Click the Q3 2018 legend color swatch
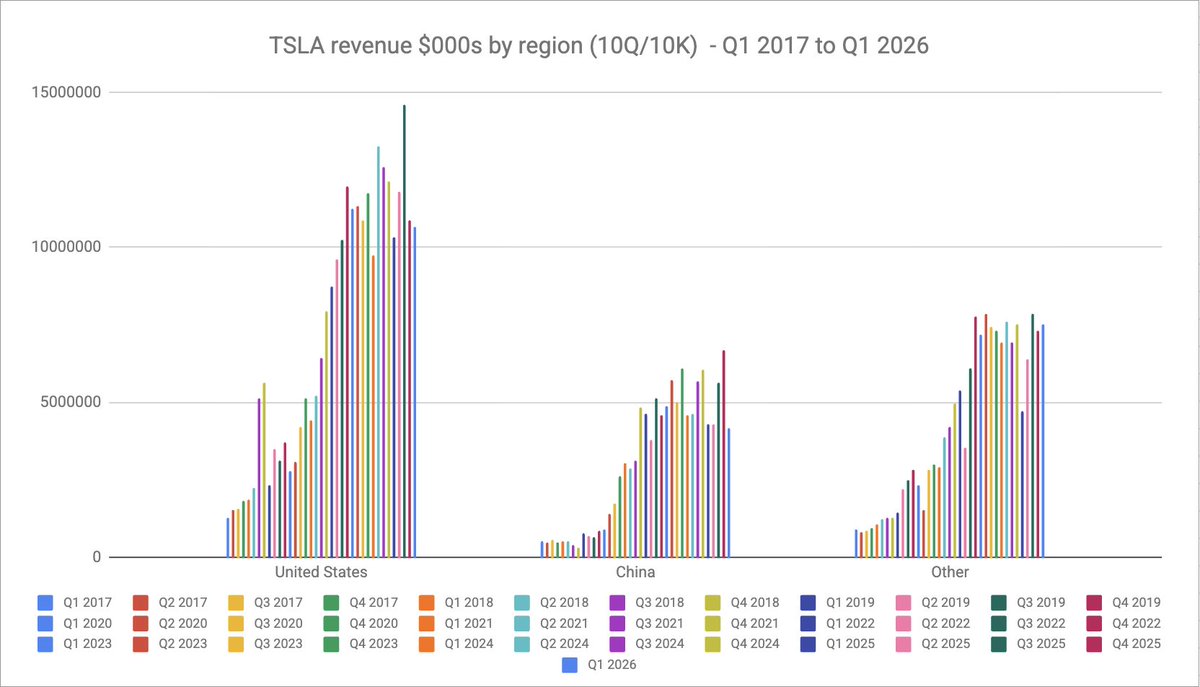Image resolution: width=1200 pixels, height=687 pixels. point(618,603)
